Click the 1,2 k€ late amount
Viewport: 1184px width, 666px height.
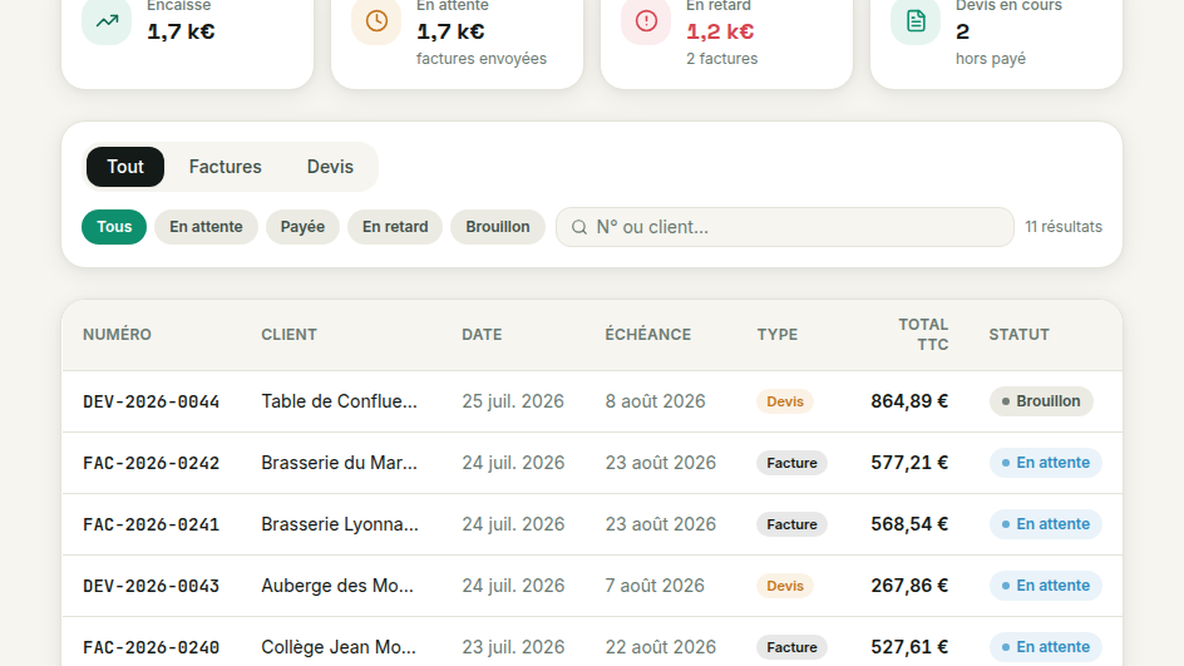[x=720, y=32]
